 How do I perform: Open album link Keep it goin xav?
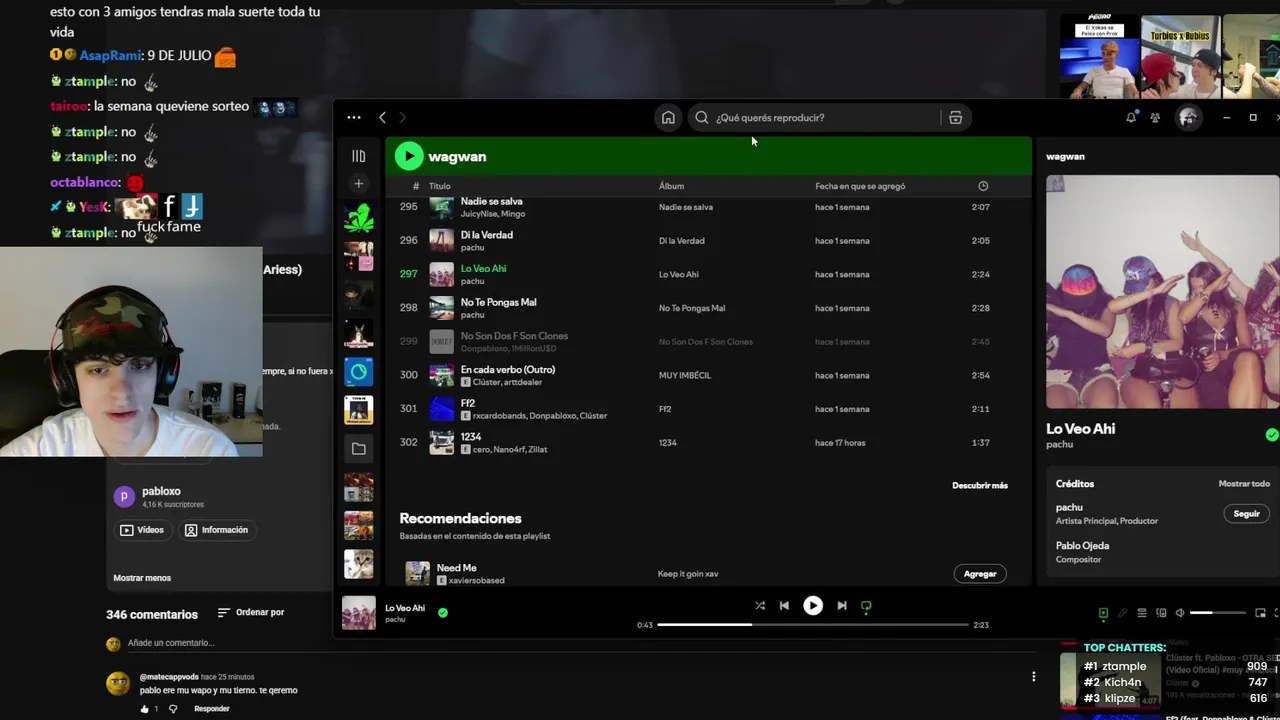[x=688, y=574]
